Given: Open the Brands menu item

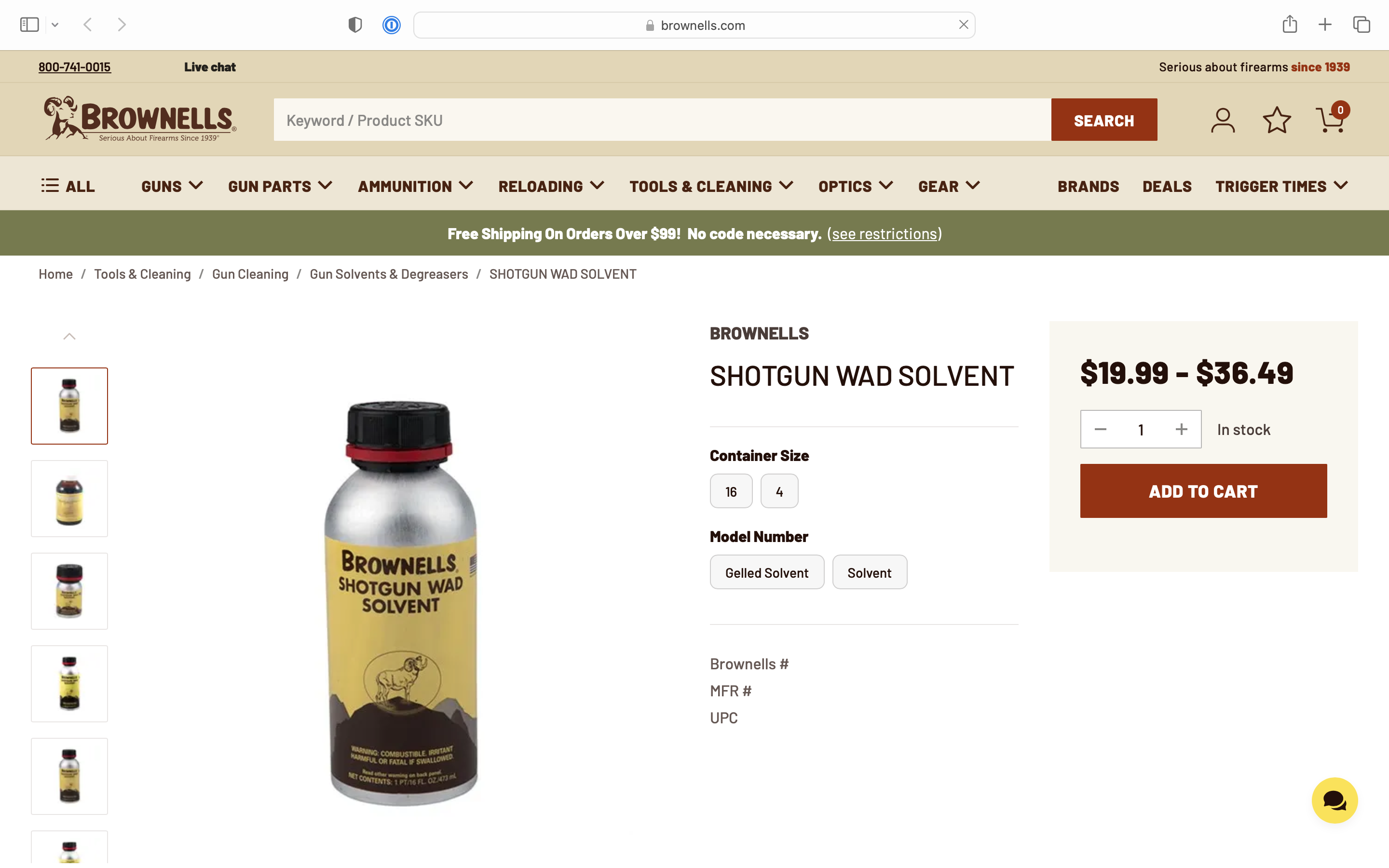Looking at the screenshot, I should coord(1088,186).
